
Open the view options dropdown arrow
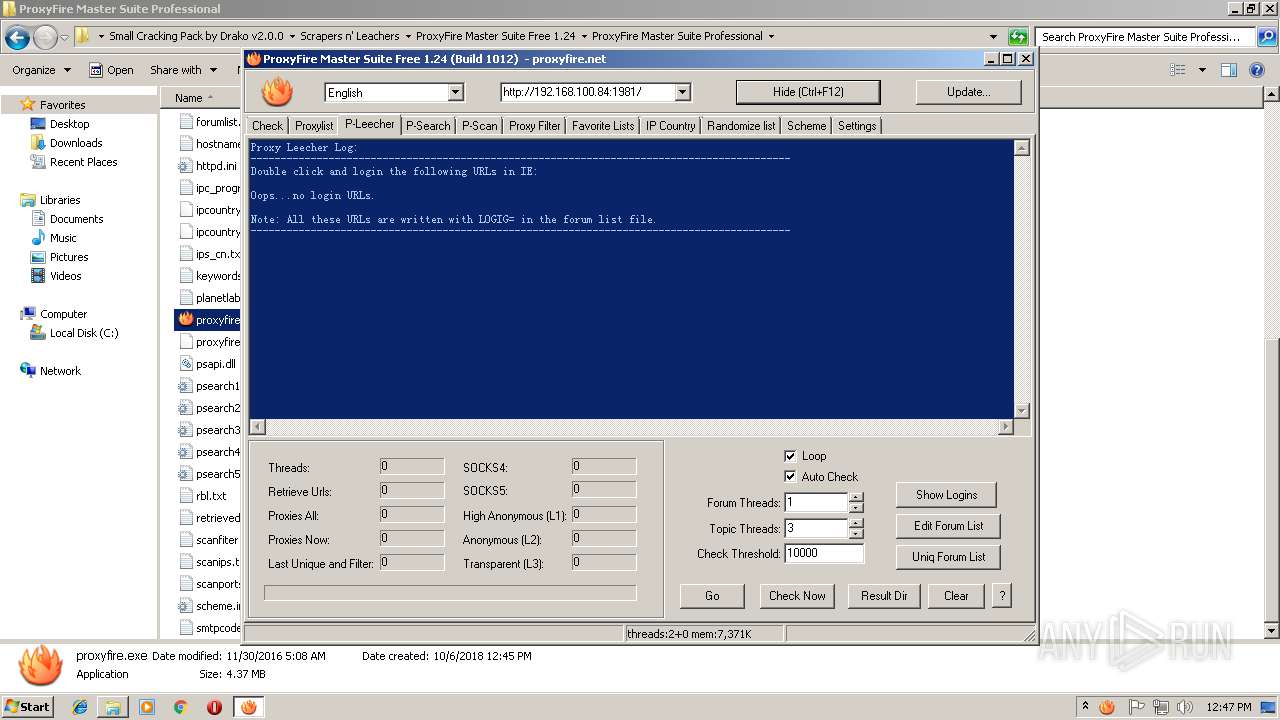coord(1202,70)
